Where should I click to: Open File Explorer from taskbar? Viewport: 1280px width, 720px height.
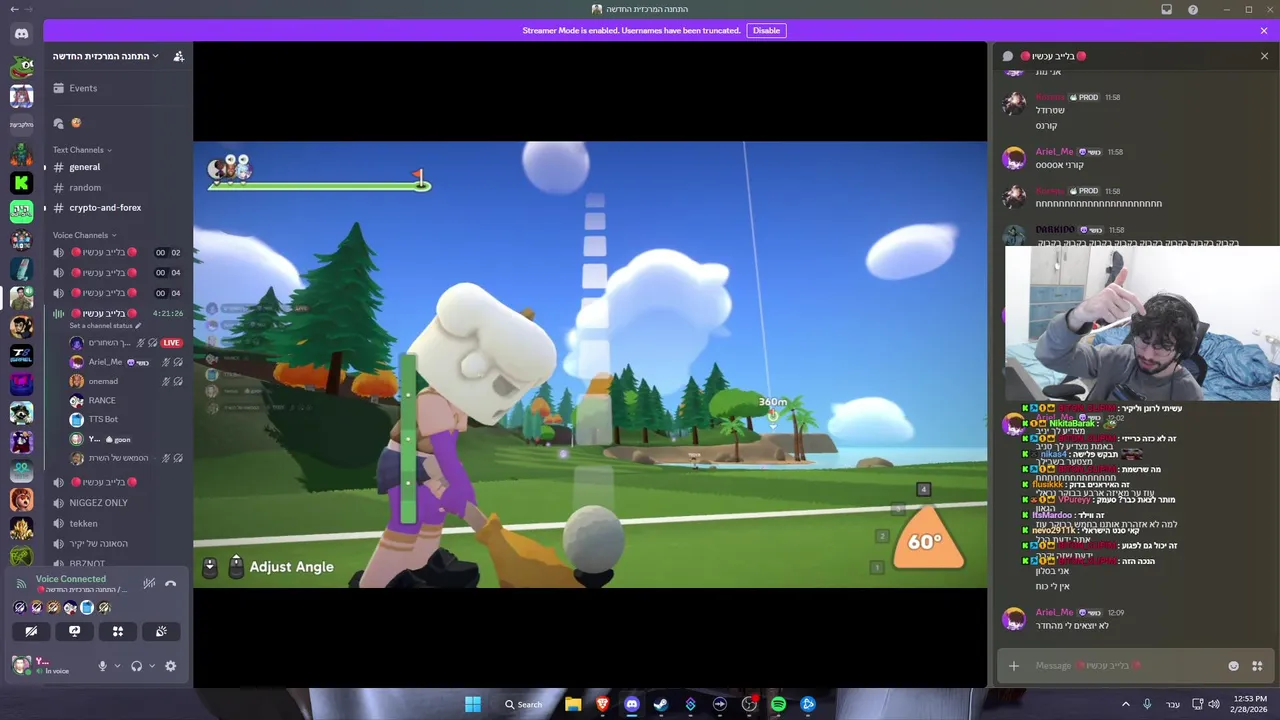click(x=573, y=704)
